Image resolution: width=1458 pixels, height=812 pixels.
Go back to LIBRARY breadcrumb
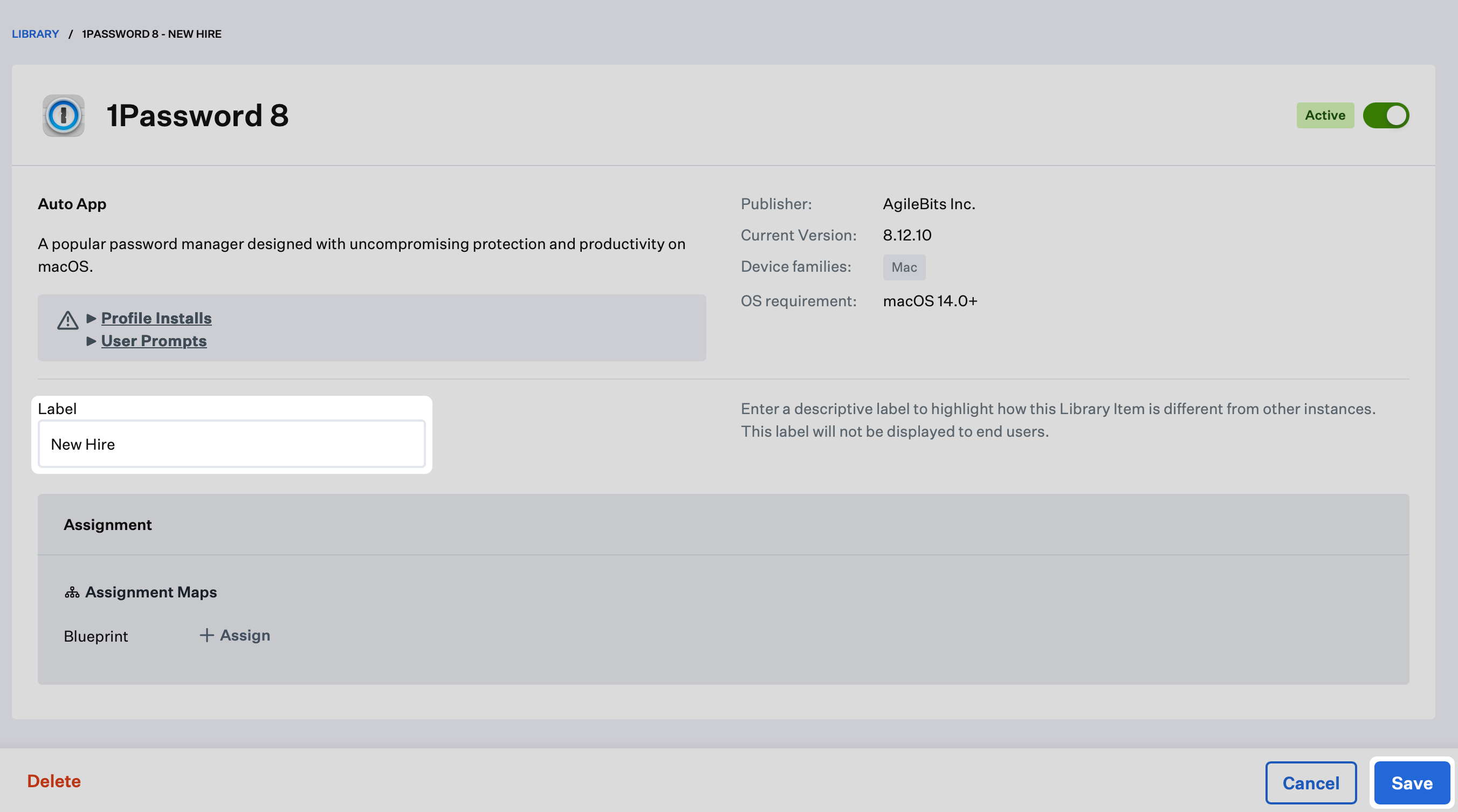pos(35,34)
